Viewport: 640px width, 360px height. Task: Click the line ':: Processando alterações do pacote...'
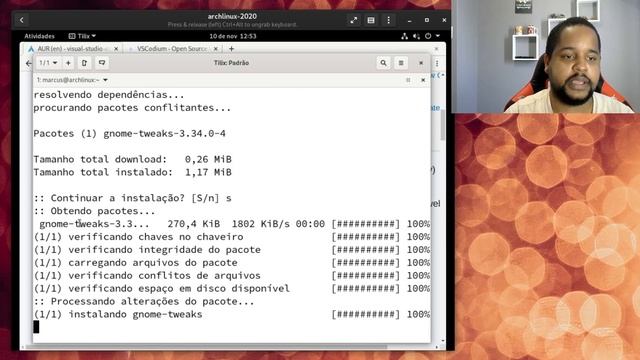pyautogui.click(x=144, y=301)
